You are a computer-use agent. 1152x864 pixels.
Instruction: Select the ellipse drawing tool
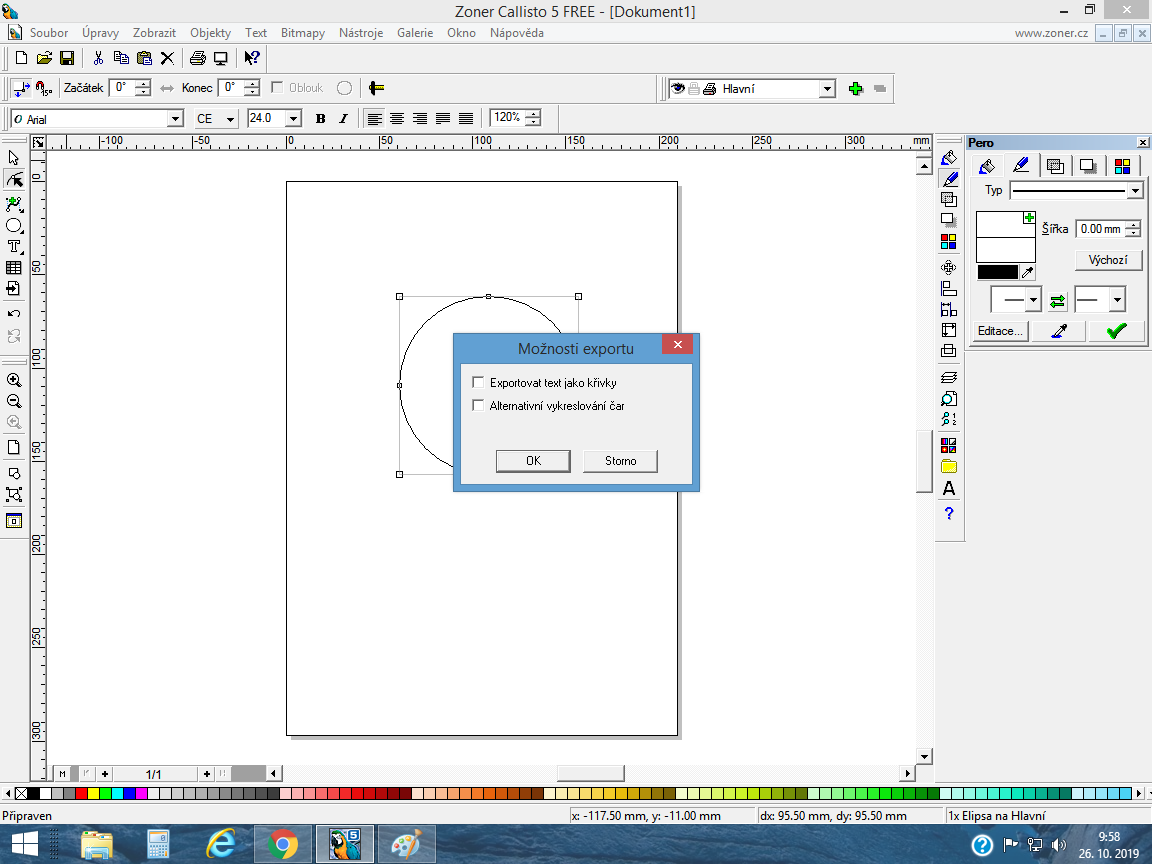[14, 225]
